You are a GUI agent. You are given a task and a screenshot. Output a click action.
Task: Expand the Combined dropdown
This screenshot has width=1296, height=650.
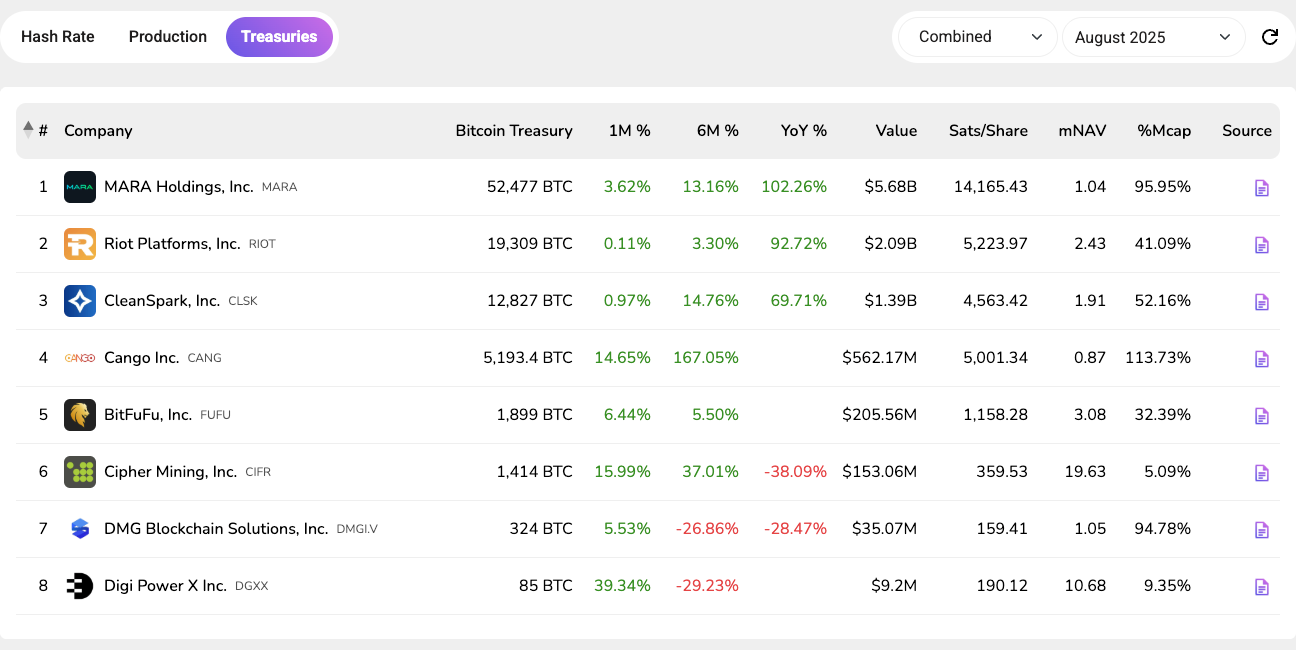[977, 37]
